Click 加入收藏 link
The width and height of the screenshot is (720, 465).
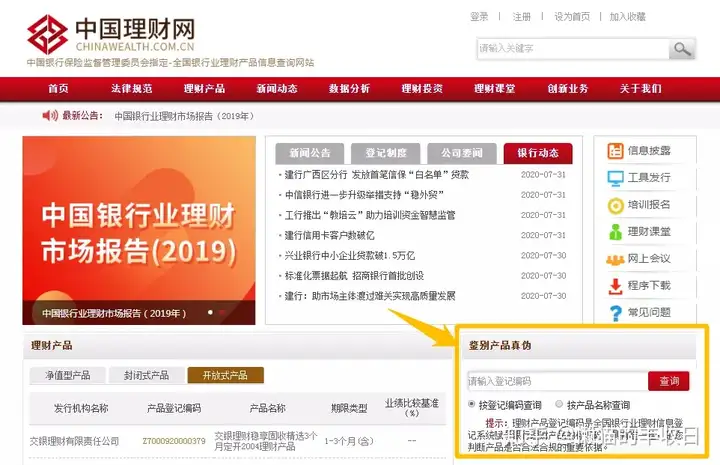tap(628, 17)
